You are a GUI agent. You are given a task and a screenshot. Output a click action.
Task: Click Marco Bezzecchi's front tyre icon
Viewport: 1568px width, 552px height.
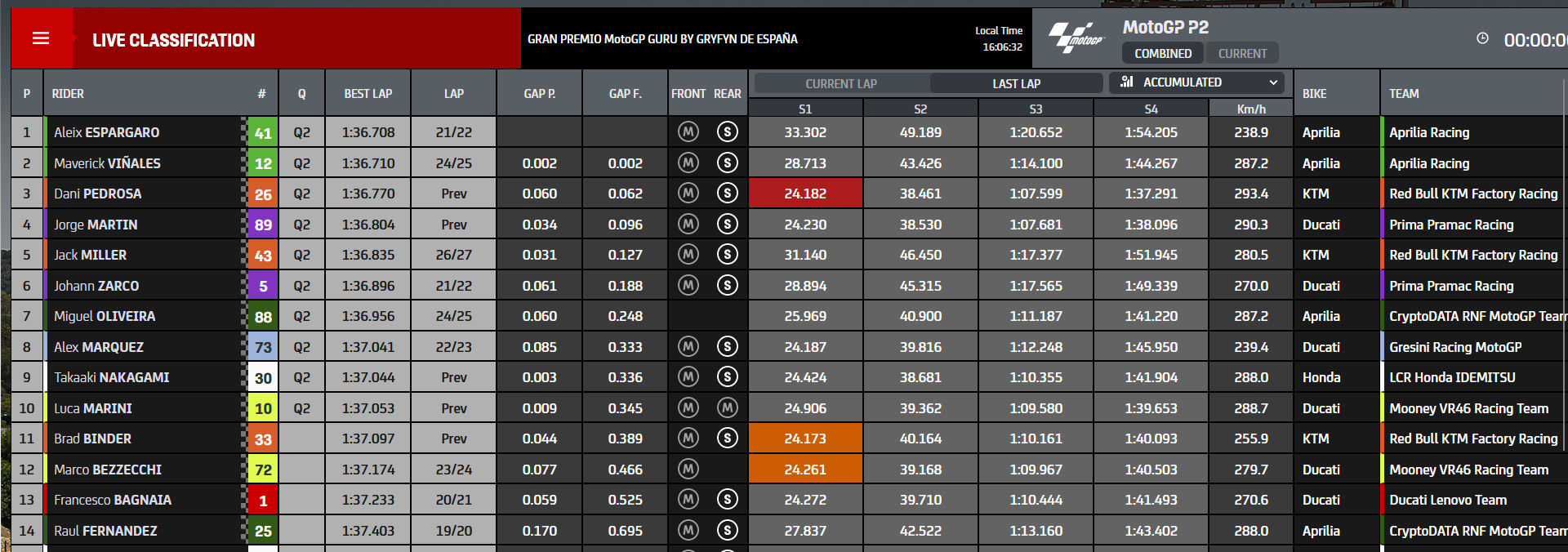click(x=688, y=469)
